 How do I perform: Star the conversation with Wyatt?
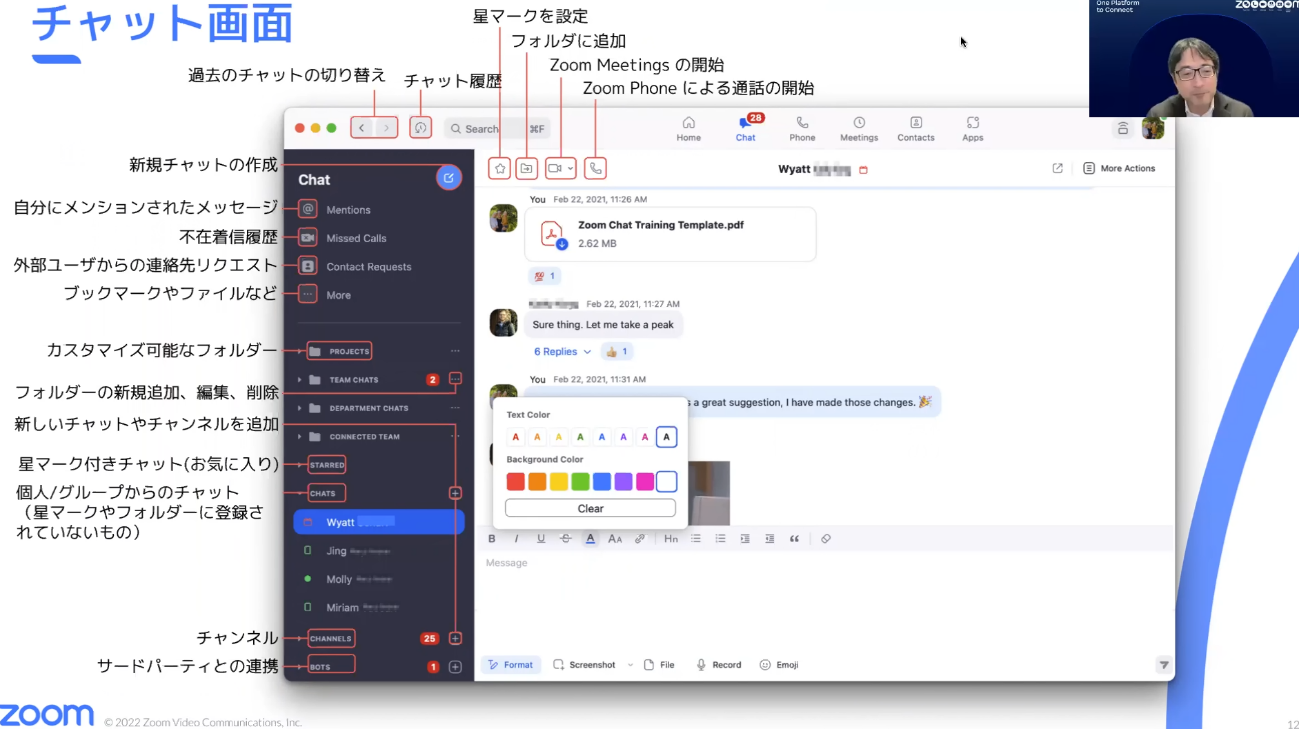pos(500,169)
